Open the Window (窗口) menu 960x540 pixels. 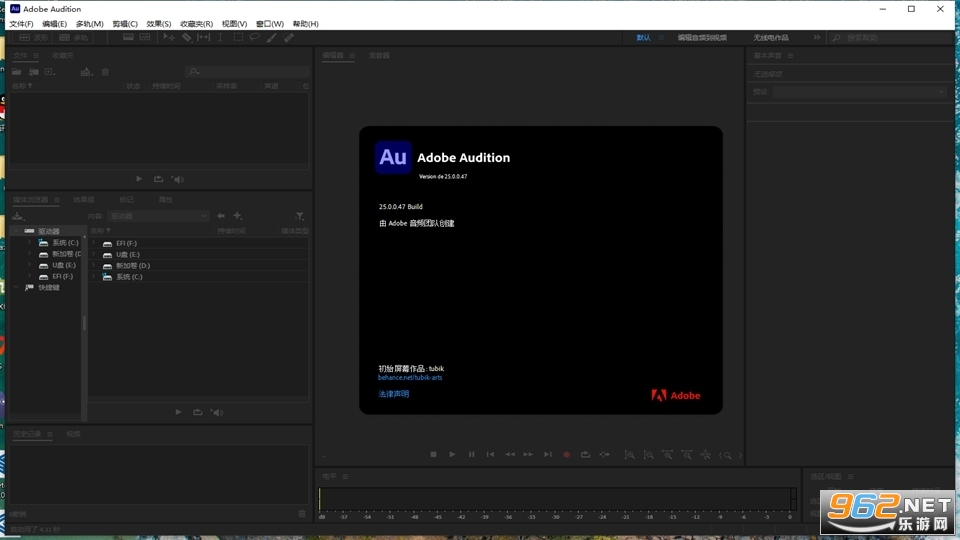click(x=269, y=24)
